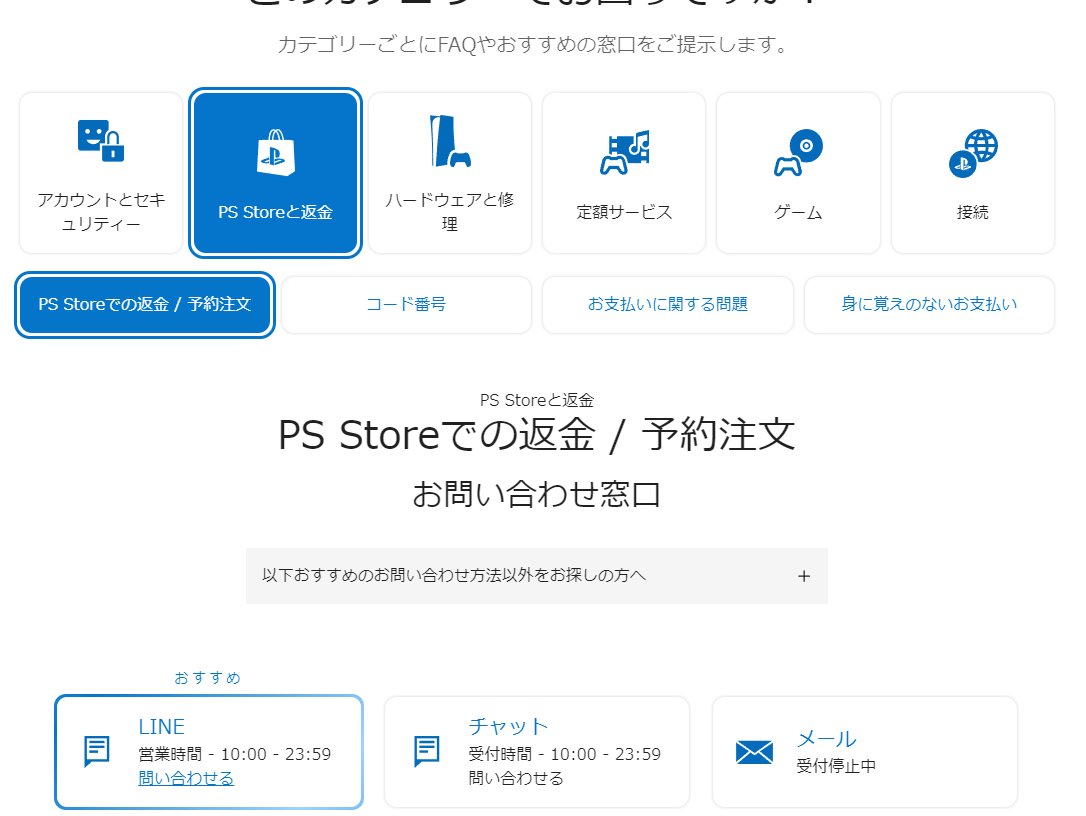Open the 接続 category card

point(972,173)
